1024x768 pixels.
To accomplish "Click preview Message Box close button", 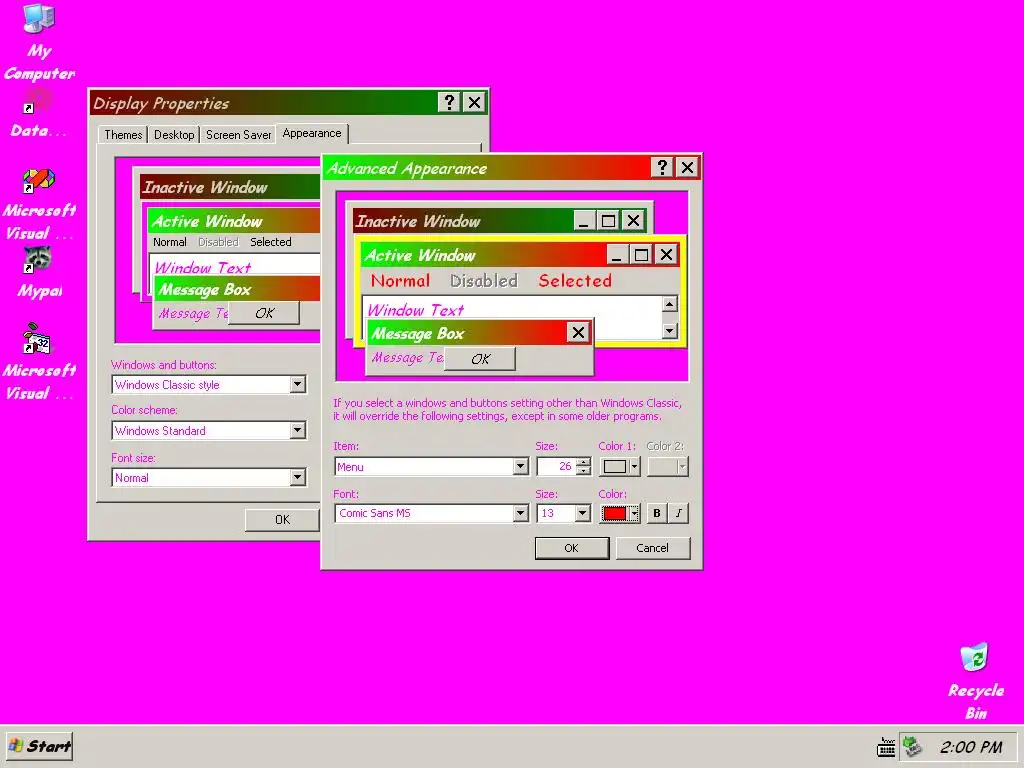I will coord(578,332).
